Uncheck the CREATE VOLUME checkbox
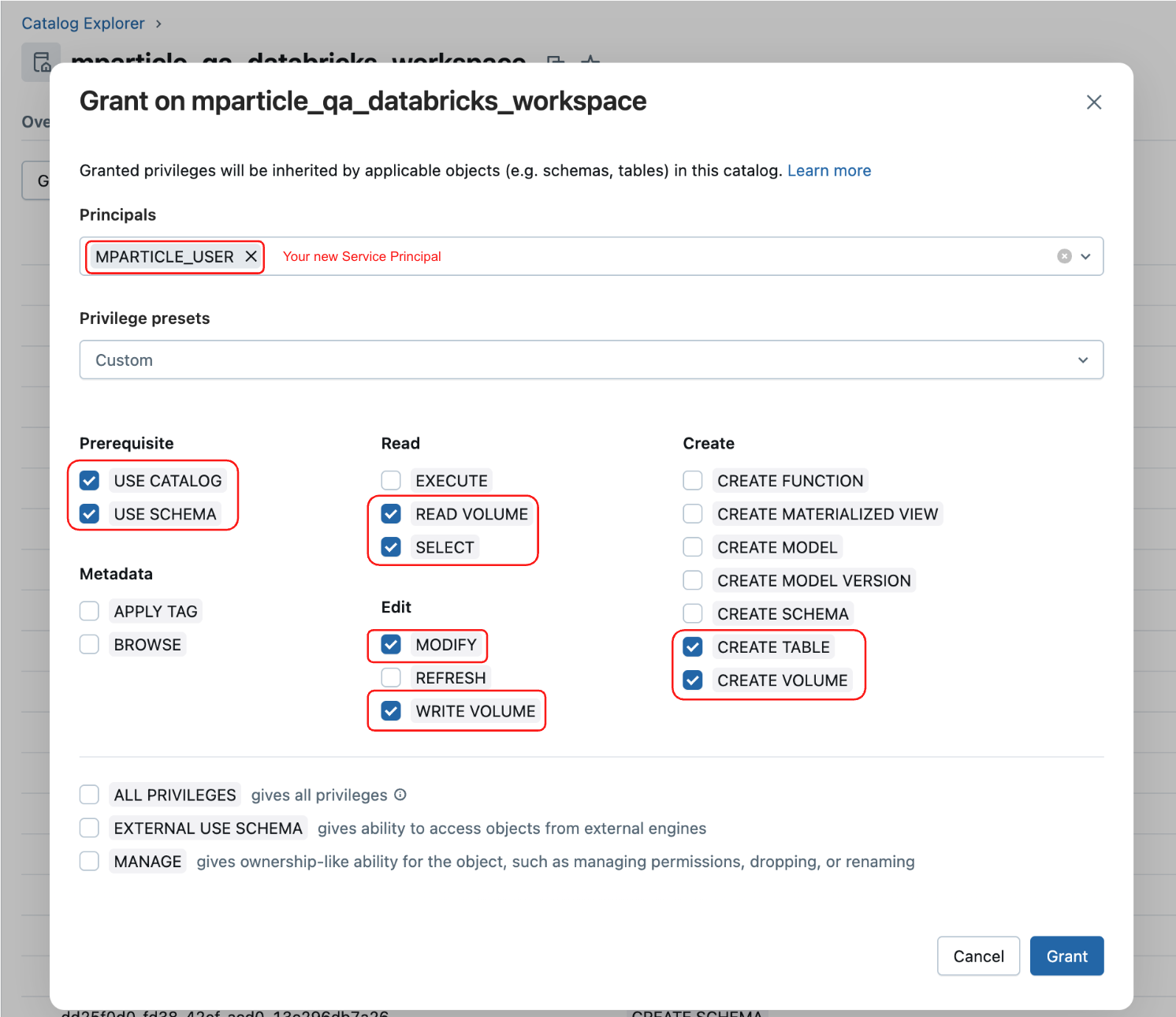 click(x=693, y=680)
